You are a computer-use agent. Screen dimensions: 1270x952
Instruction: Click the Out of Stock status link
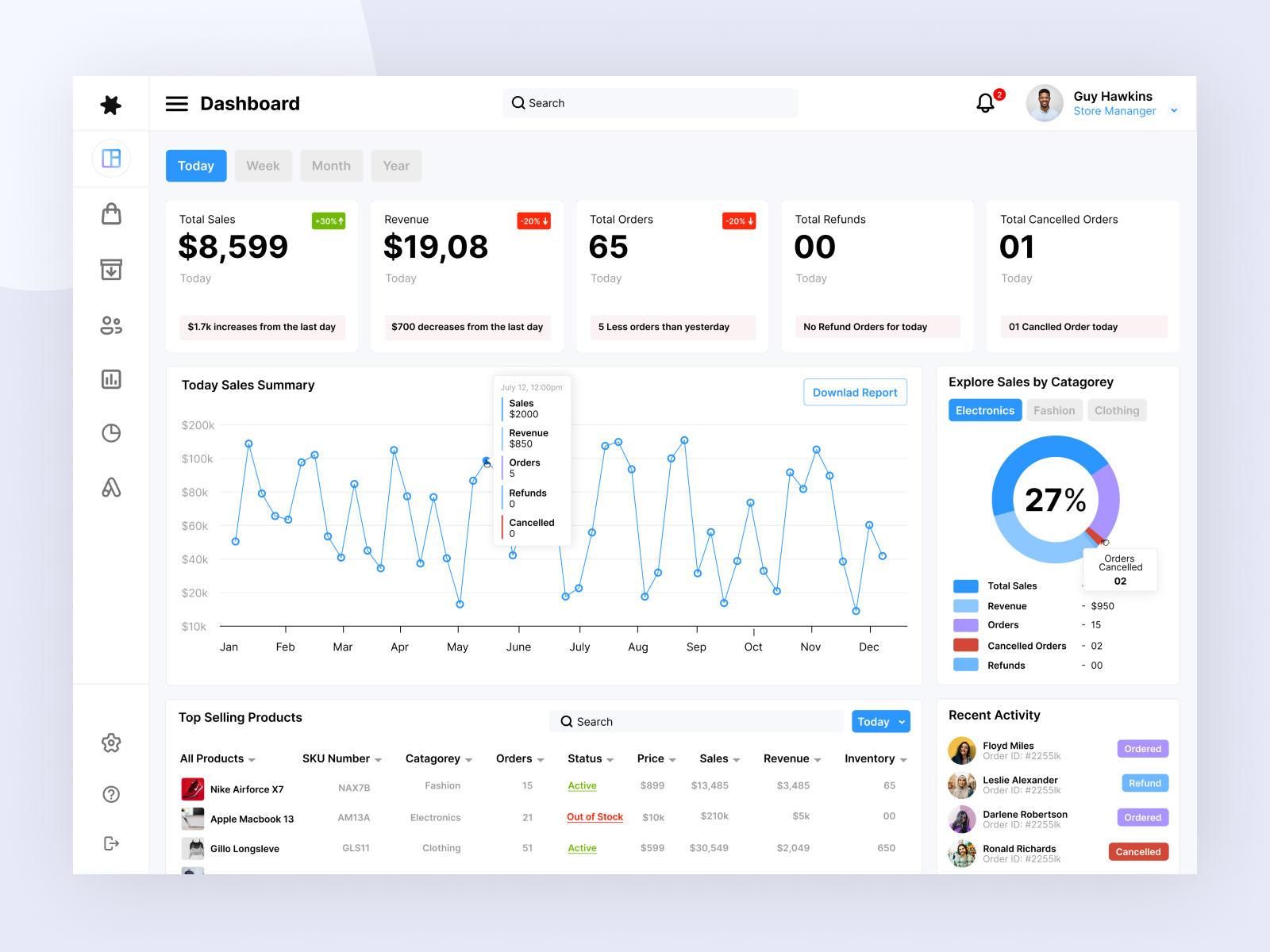coord(595,816)
